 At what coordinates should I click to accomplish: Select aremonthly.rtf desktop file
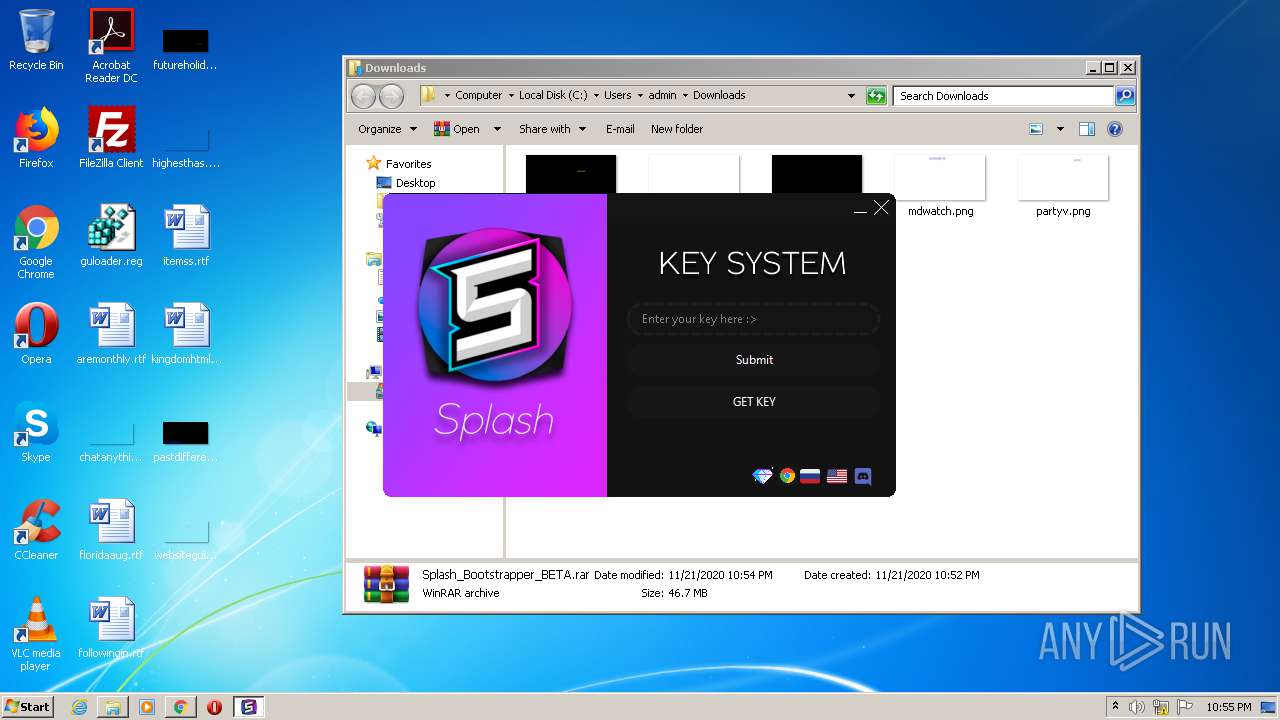pyautogui.click(x=111, y=334)
